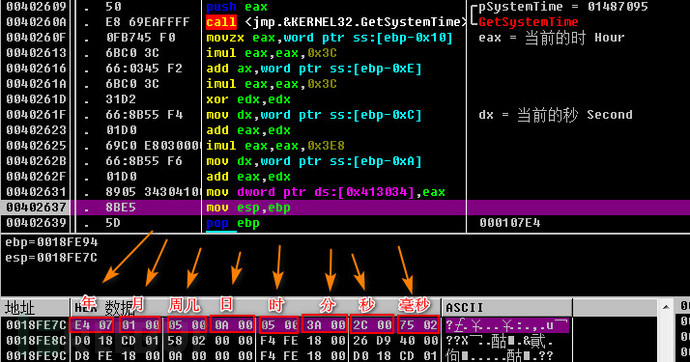Select dump address 0018FE9C
The height and width of the screenshot is (362, 690).
click(36, 355)
